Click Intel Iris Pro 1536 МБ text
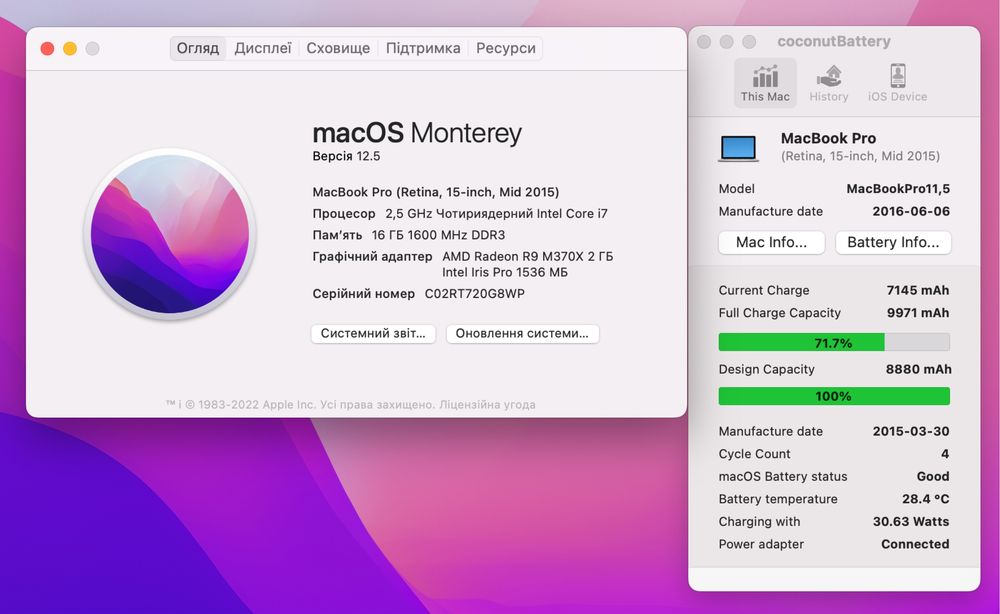 (504, 272)
